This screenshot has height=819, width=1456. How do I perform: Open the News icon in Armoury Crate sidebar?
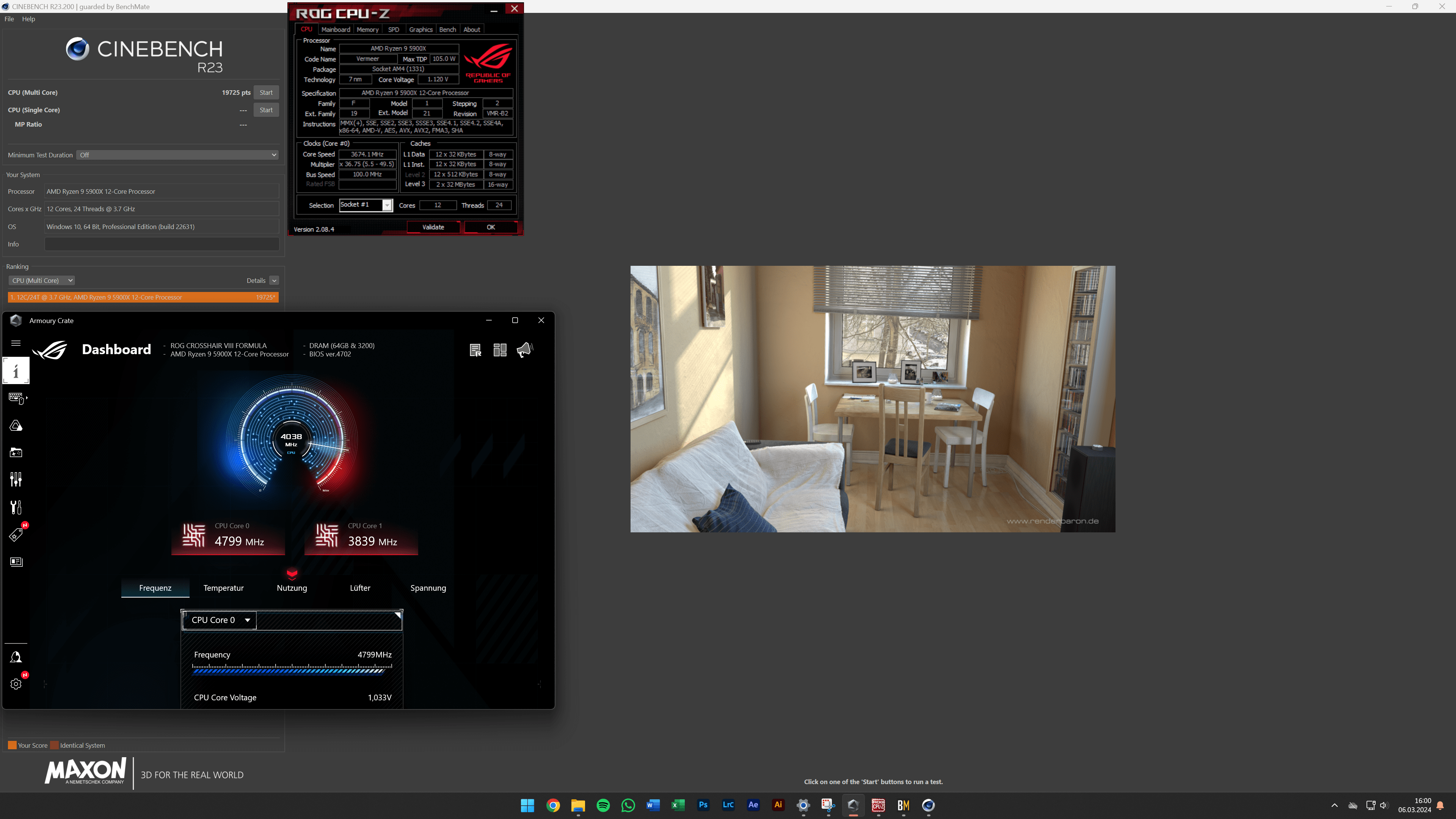pyautogui.click(x=16, y=562)
